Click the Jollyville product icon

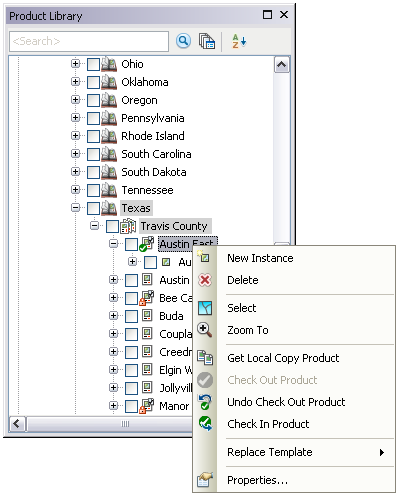click(x=147, y=388)
